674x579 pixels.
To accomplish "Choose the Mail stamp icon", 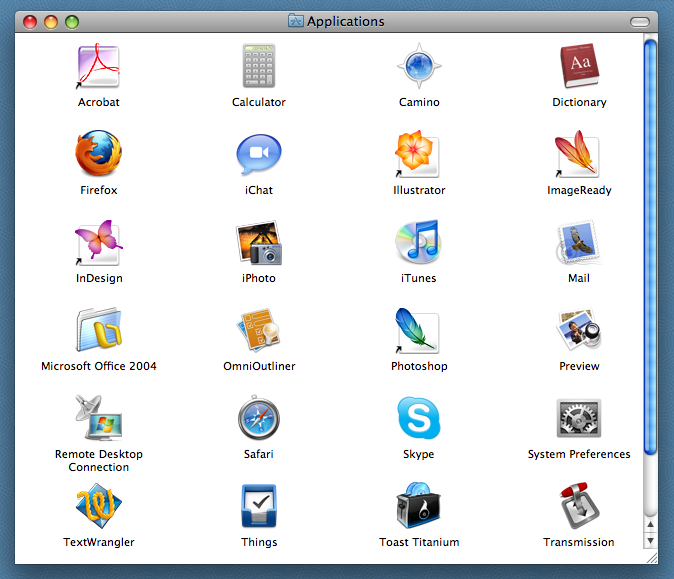I will click(x=579, y=243).
